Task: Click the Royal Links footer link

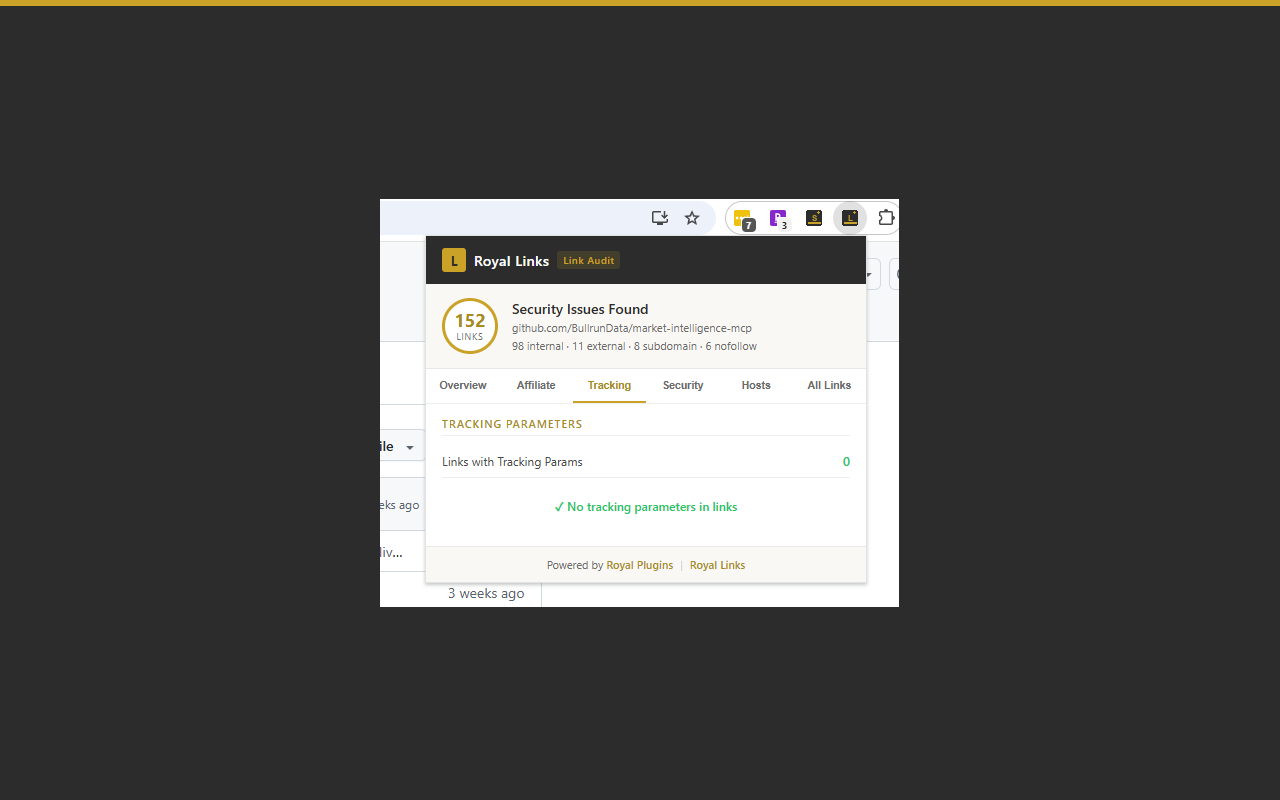Action: tap(717, 565)
